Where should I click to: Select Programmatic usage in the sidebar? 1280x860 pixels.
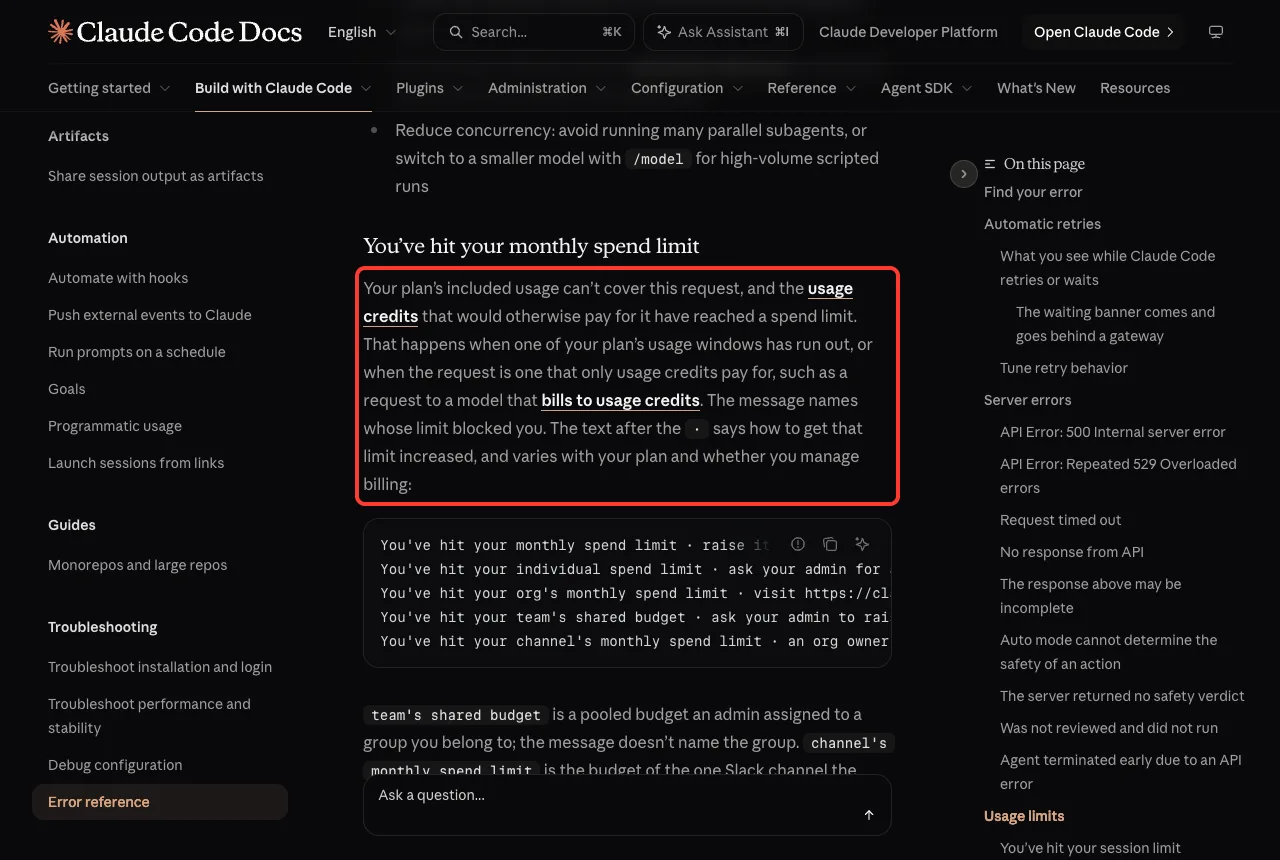(115, 426)
